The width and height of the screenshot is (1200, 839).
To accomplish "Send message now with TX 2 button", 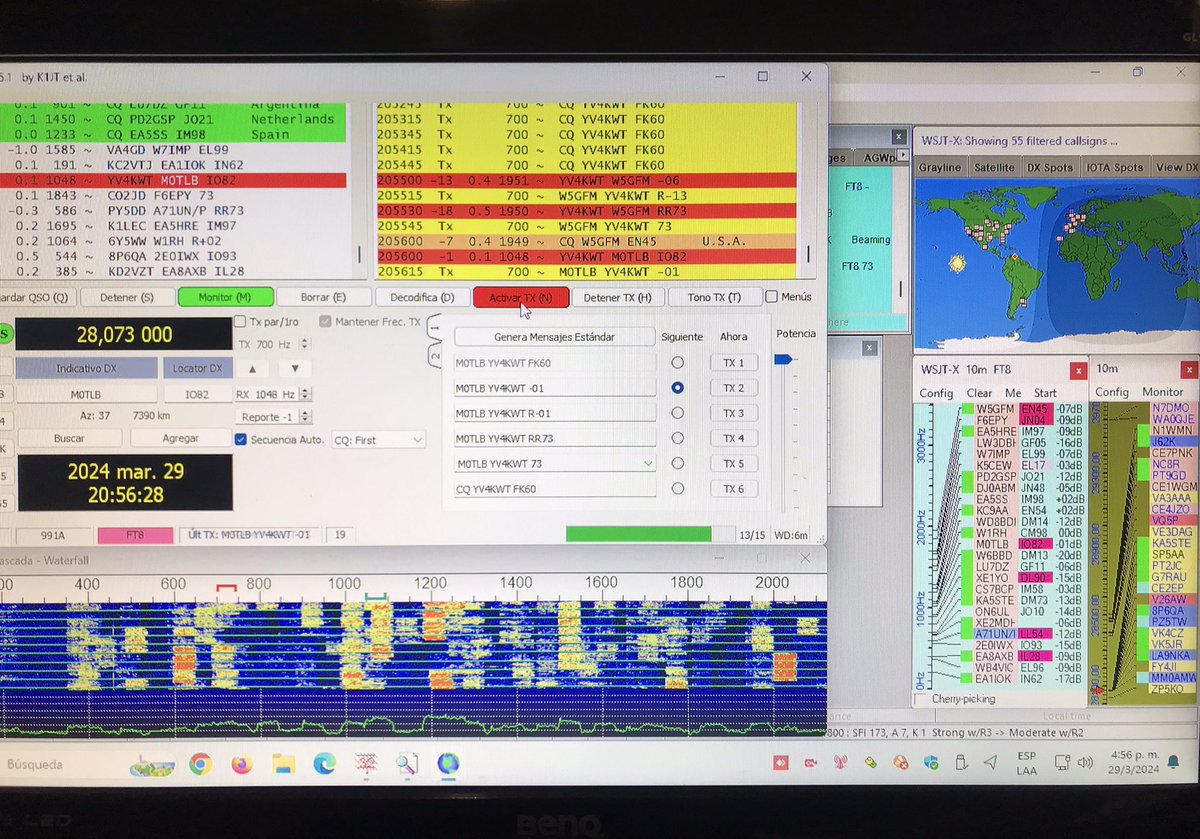I will tap(734, 388).
